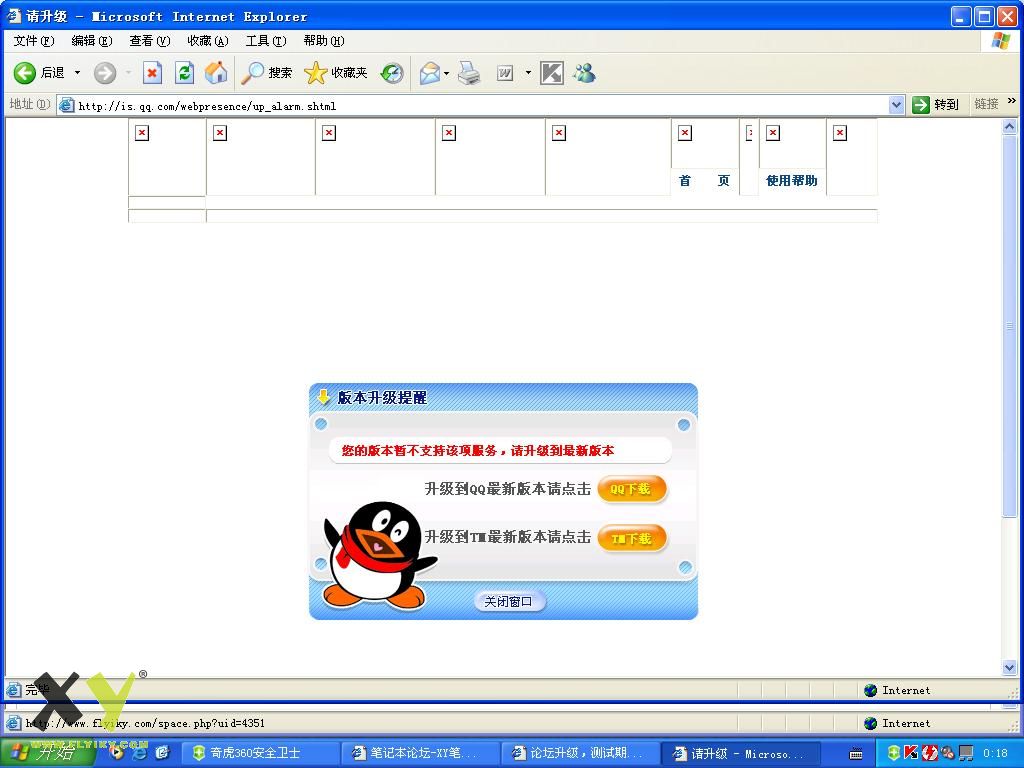
Task: Click the Edit with Word icon
Action: pos(505,72)
